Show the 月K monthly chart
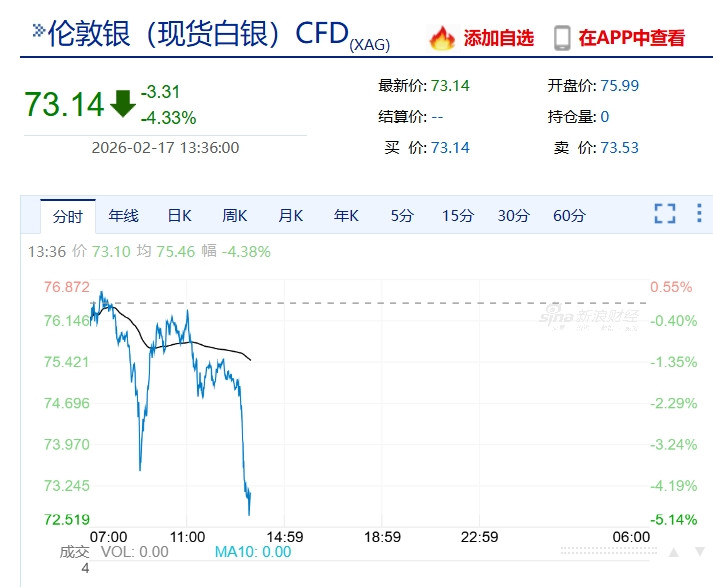The width and height of the screenshot is (713, 587). (290, 216)
